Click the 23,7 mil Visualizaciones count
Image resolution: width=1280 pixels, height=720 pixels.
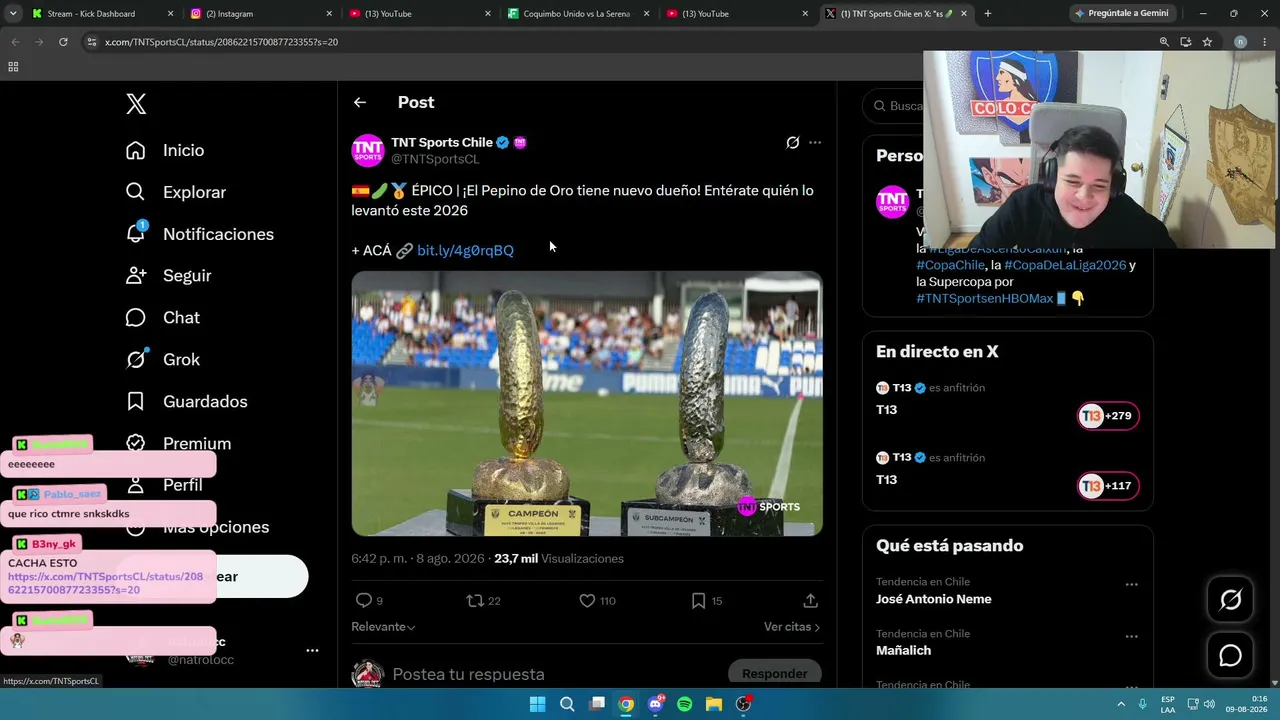pos(559,559)
